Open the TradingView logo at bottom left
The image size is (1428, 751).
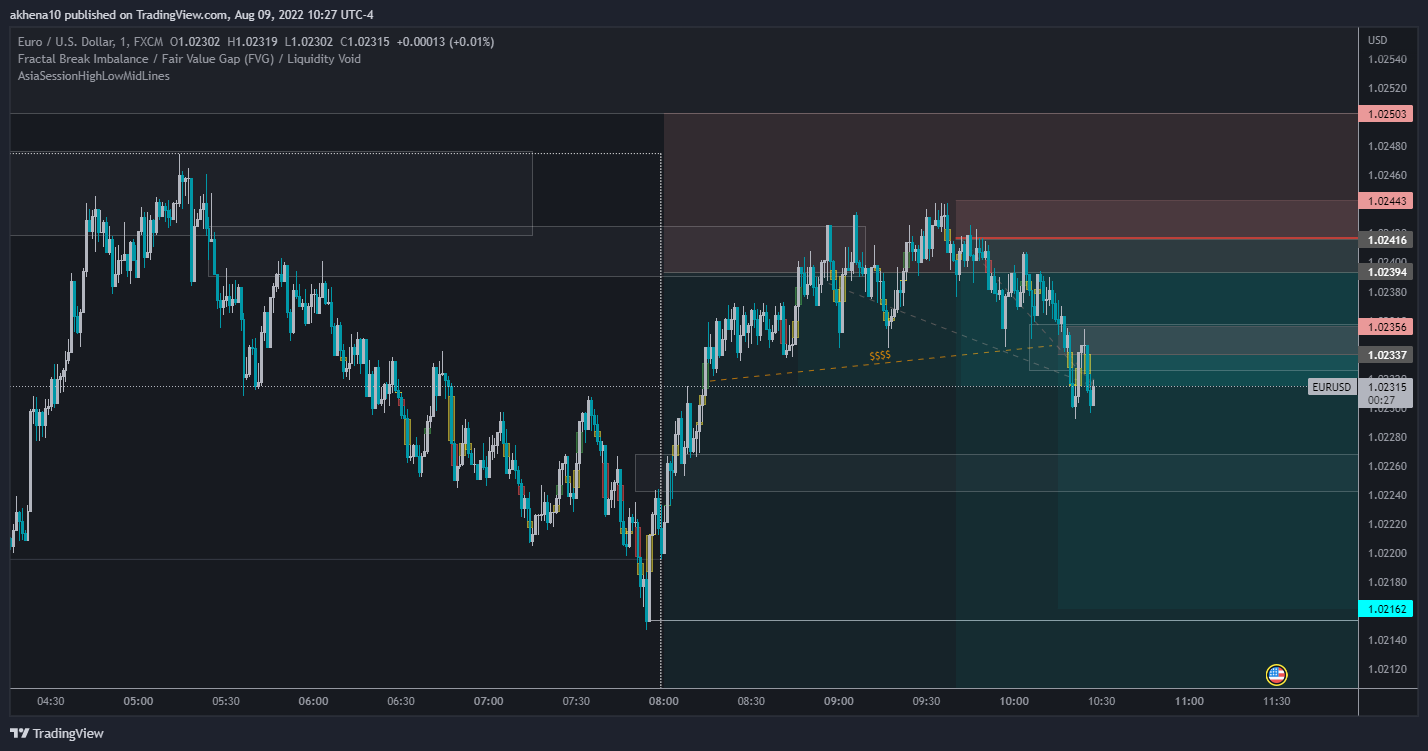click(57, 733)
